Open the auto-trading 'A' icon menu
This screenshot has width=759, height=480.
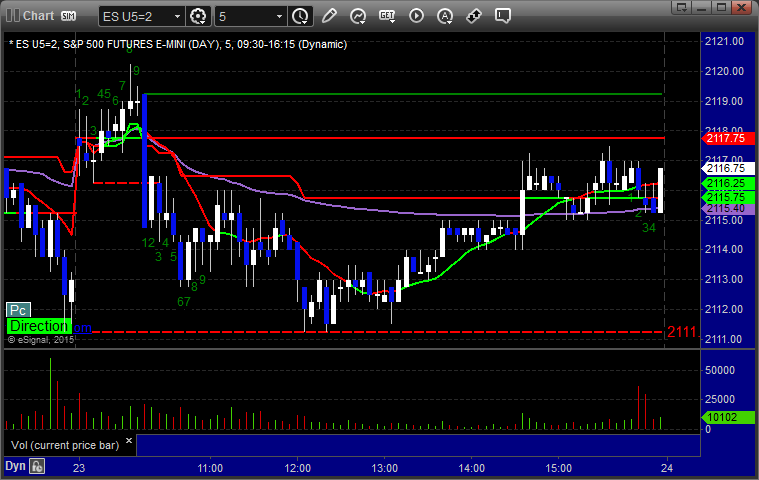coord(445,16)
